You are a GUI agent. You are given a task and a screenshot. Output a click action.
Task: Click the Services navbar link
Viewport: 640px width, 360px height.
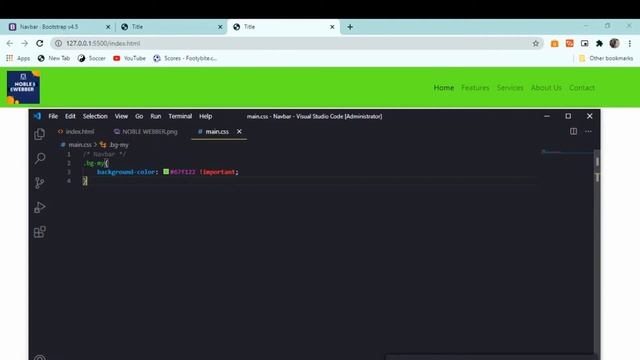tap(510, 88)
